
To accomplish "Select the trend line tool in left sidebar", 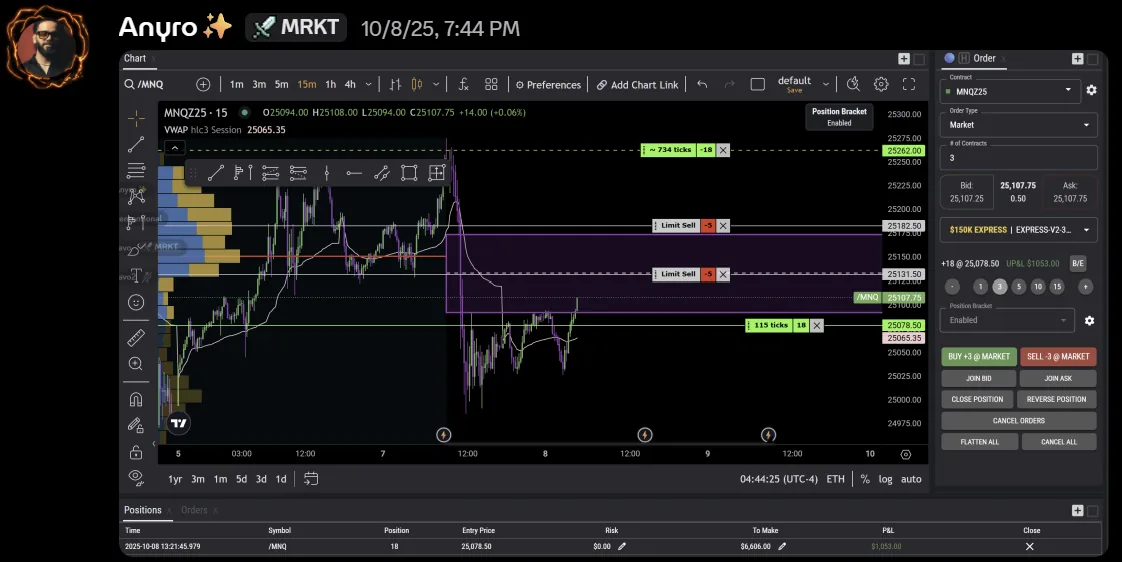I will coord(136,145).
